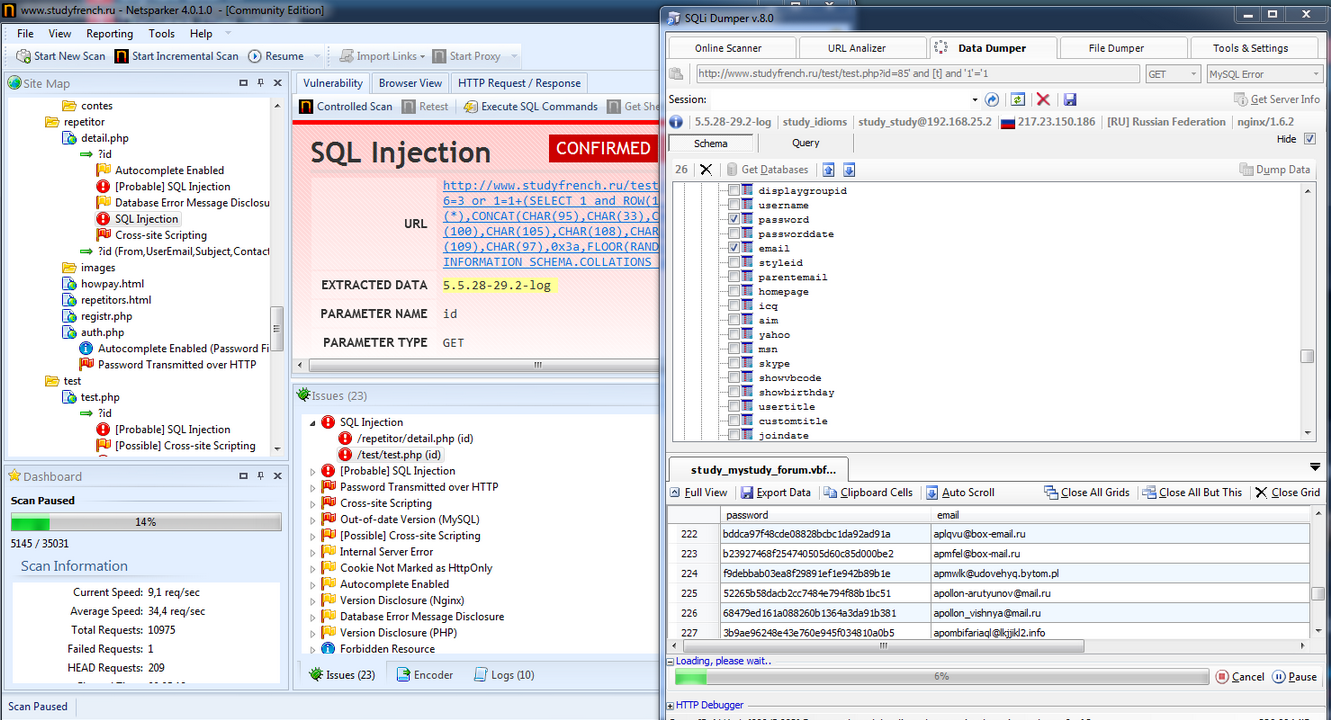Click Close All But This
The width and height of the screenshot is (1331, 720).
[1192, 492]
